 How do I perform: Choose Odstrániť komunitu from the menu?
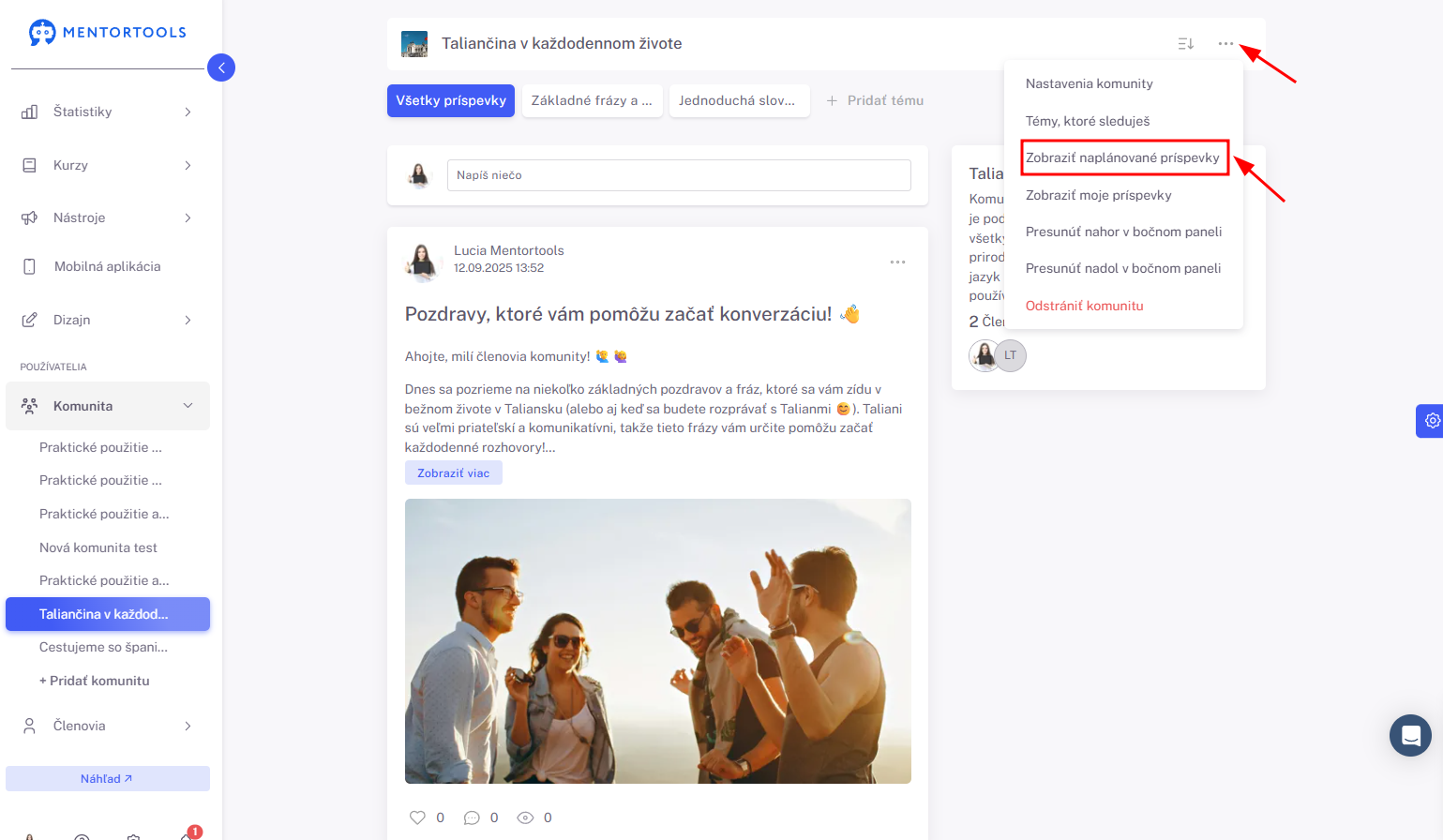(x=1084, y=306)
